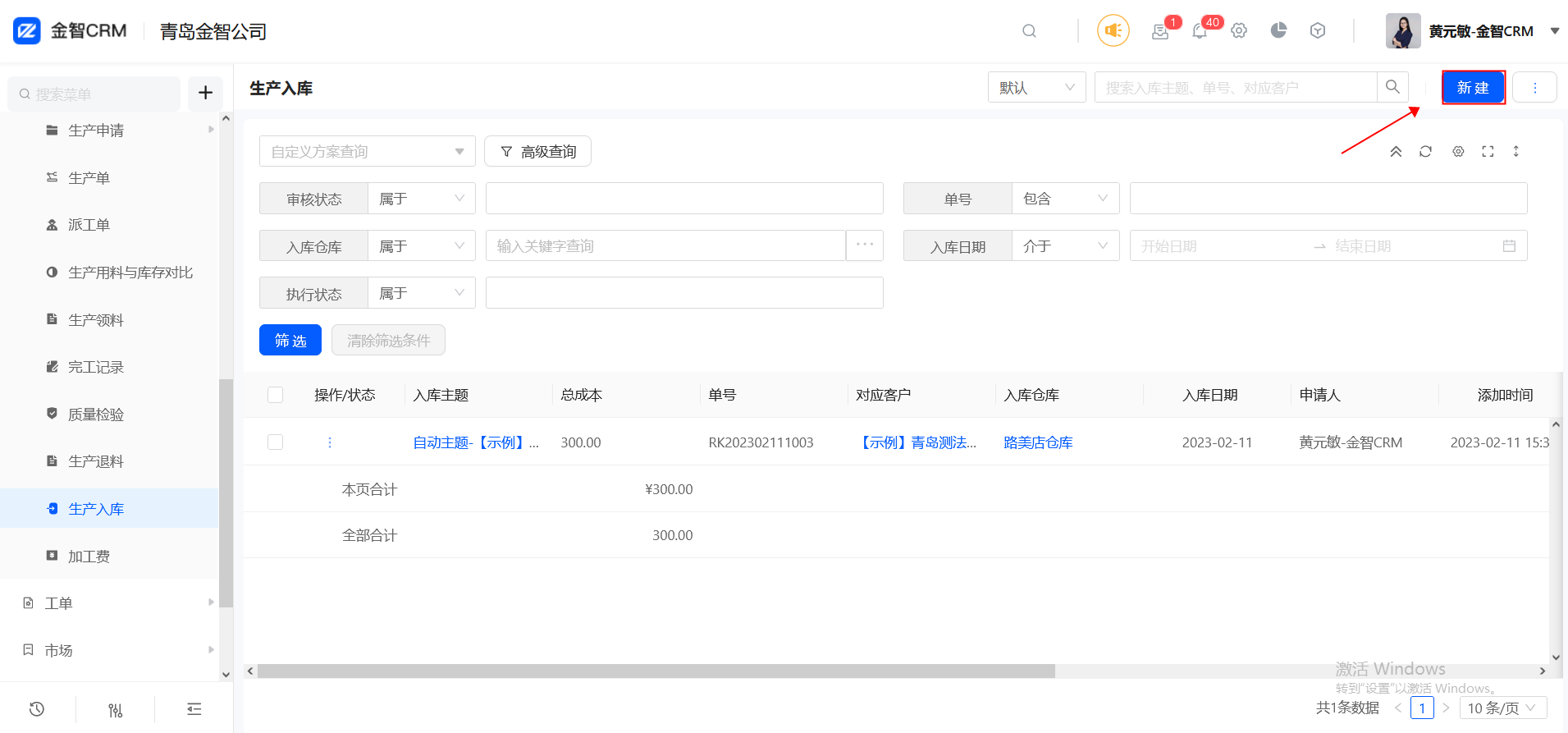Open the pie chart statistics icon
Viewport: 1568px width, 733px height.
click(1278, 31)
